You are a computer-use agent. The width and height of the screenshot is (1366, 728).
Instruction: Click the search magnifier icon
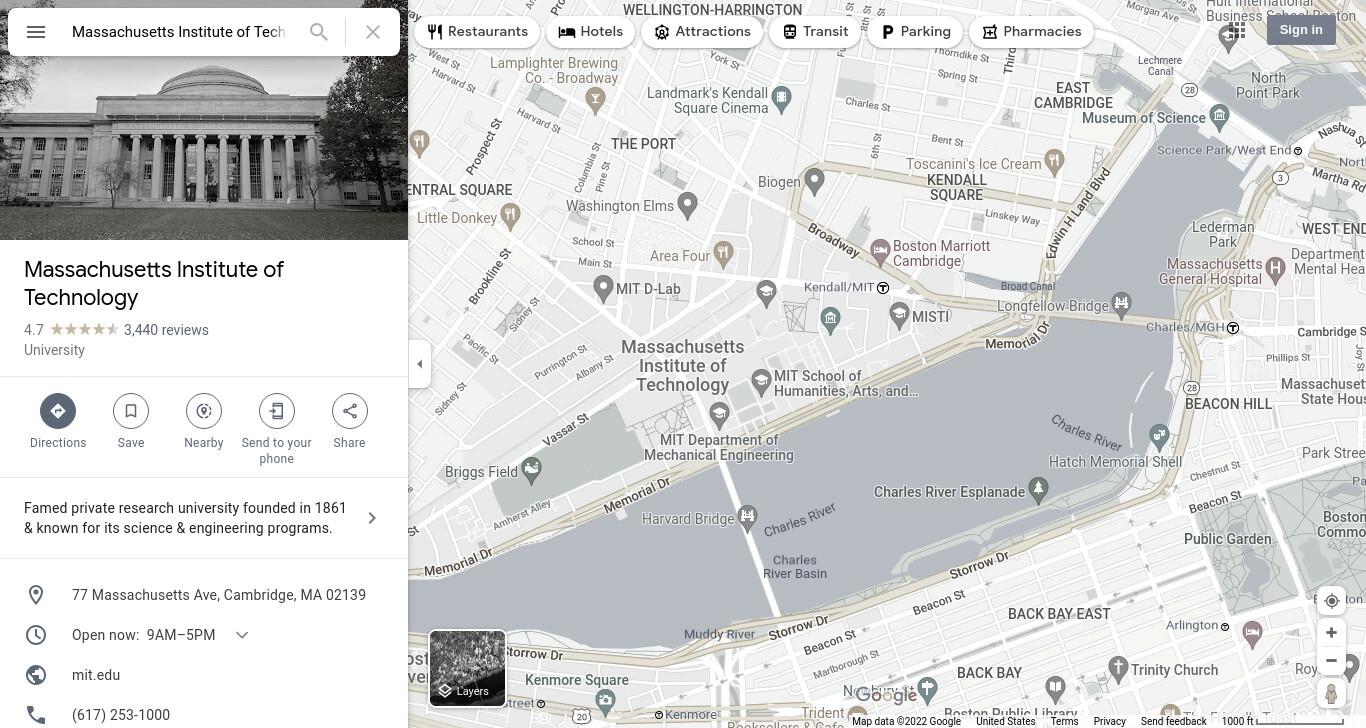319,32
